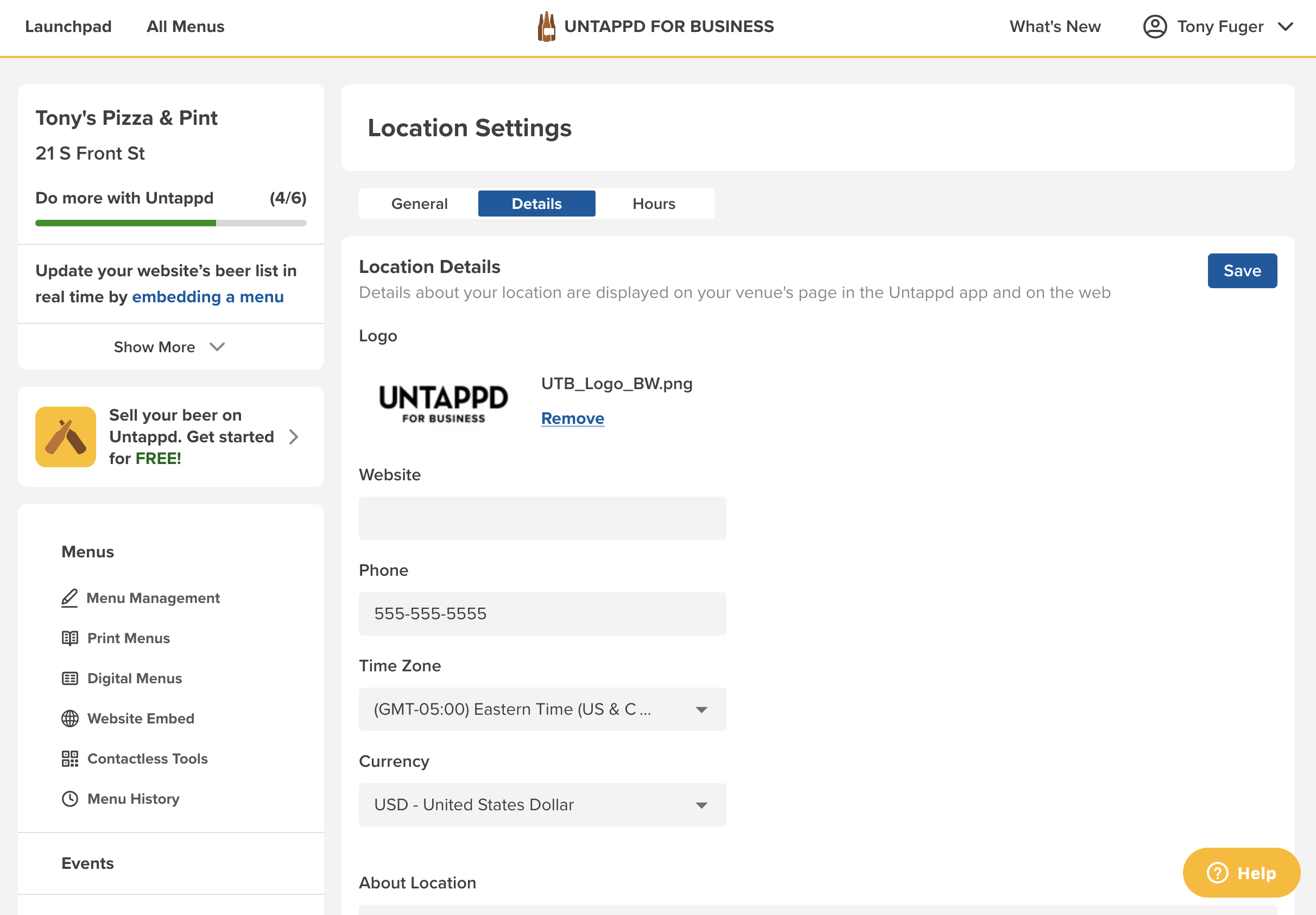Click the Print Menus book icon
Screen dimensions: 1316x915
point(70,638)
